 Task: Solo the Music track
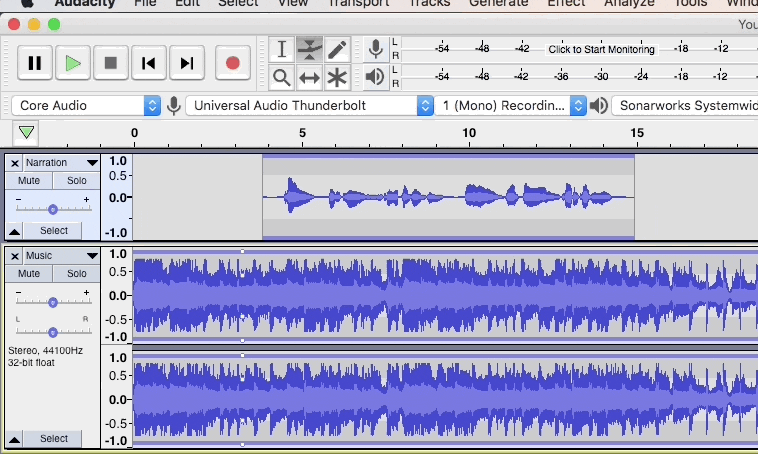[x=76, y=273]
